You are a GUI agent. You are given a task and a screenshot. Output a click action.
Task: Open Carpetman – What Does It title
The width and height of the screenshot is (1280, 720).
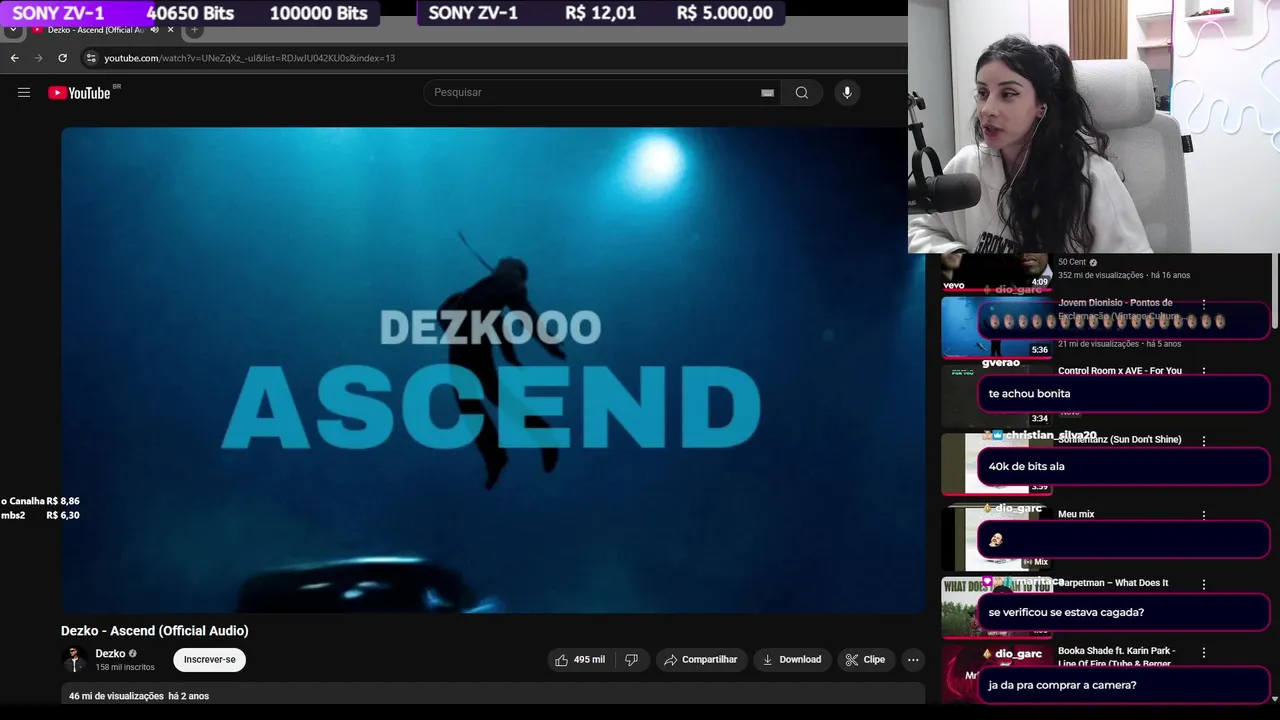pyautogui.click(x=1113, y=583)
